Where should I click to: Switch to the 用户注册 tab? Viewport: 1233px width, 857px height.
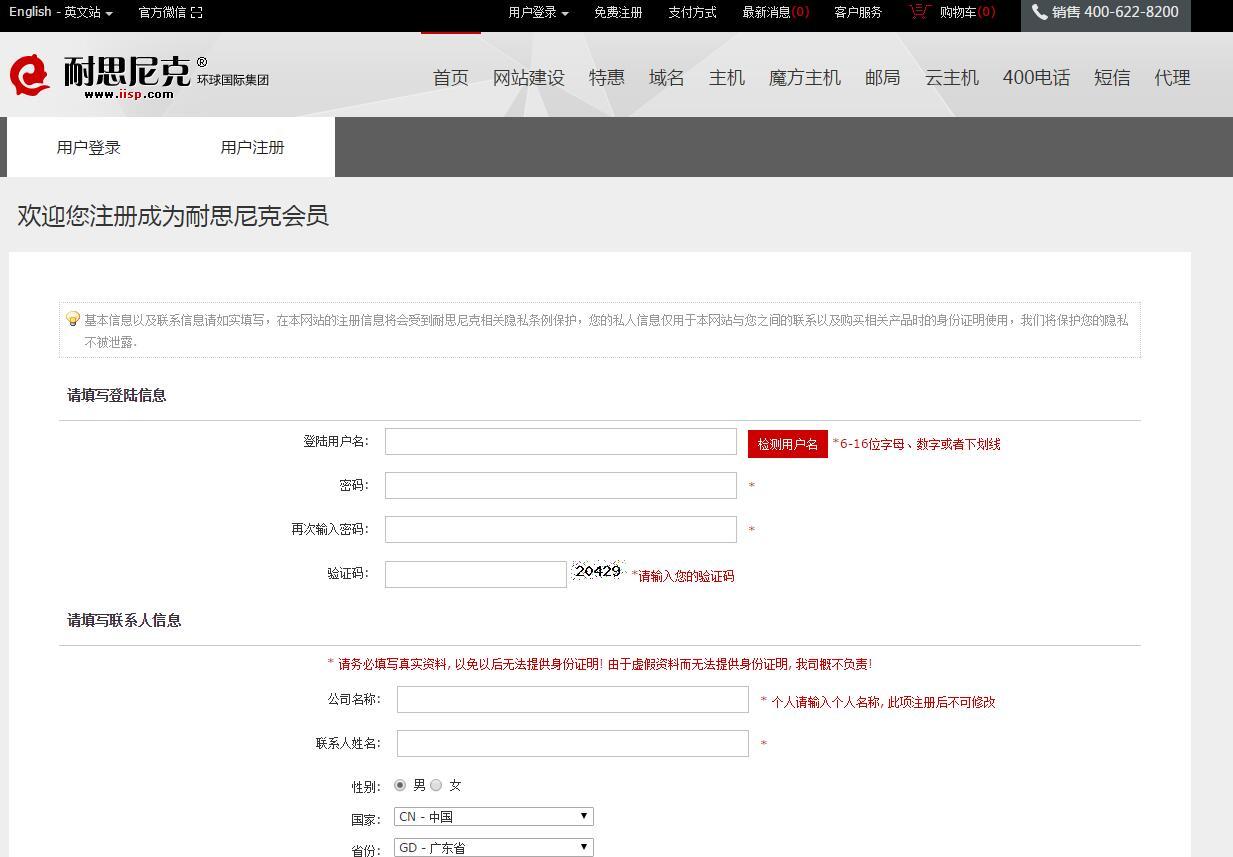pyautogui.click(x=253, y=147)
